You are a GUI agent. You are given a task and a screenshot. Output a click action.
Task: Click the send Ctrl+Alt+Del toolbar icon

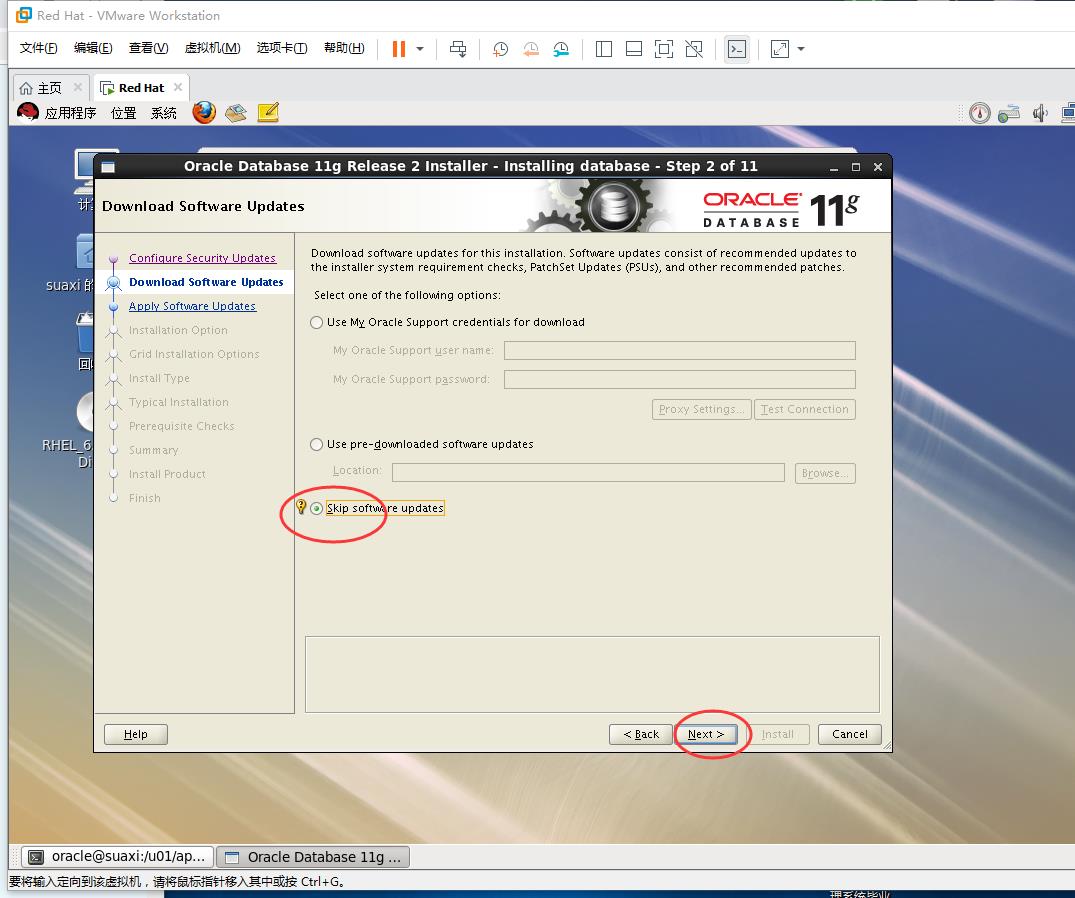pyautogui.click(x=458, y=49)
